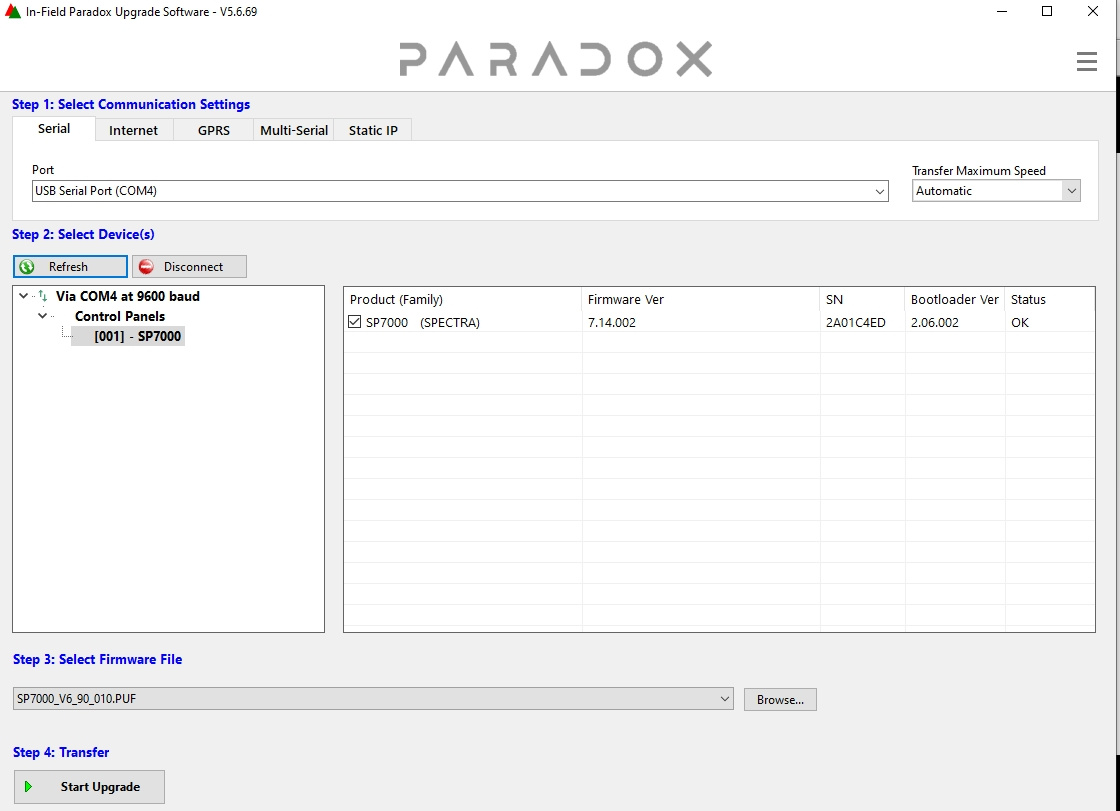Click the green globe Refresh icon
The image size is (1120, 811).
(25, 266)
